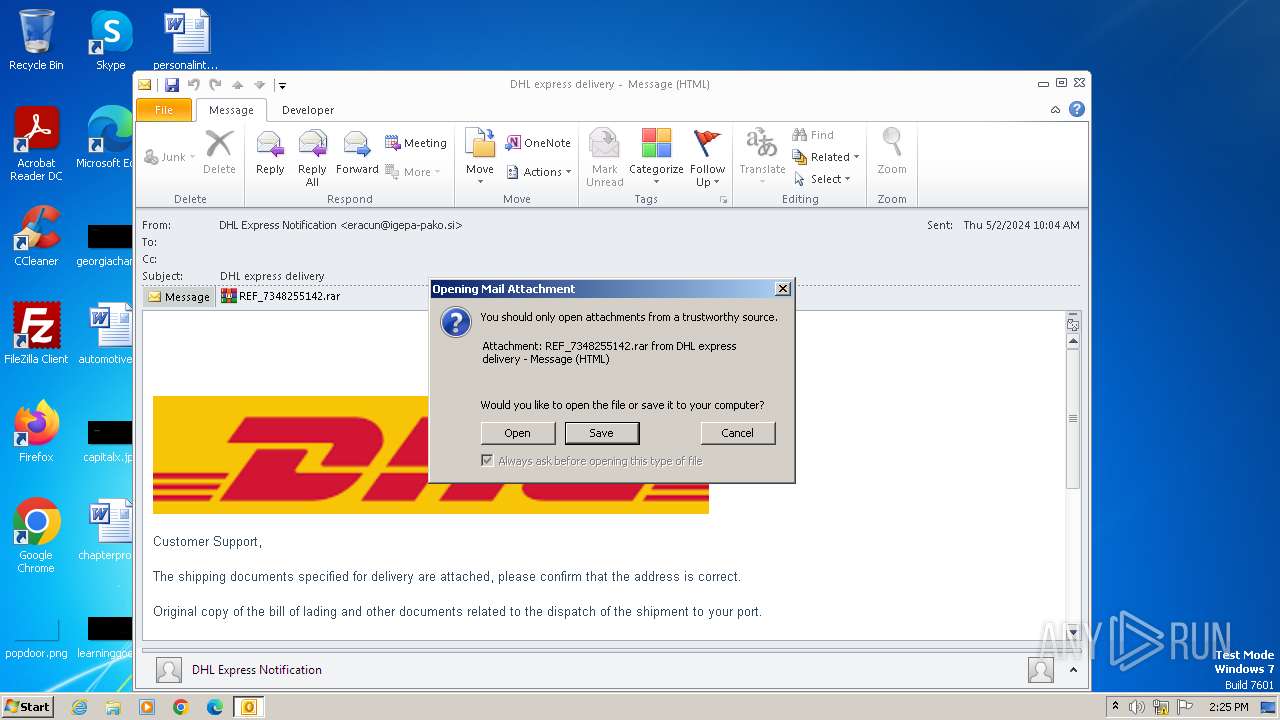The height and width of the screenshot is (720, 1280).
Task: Save message via Quick Access Toolbar
Action: 172,85
